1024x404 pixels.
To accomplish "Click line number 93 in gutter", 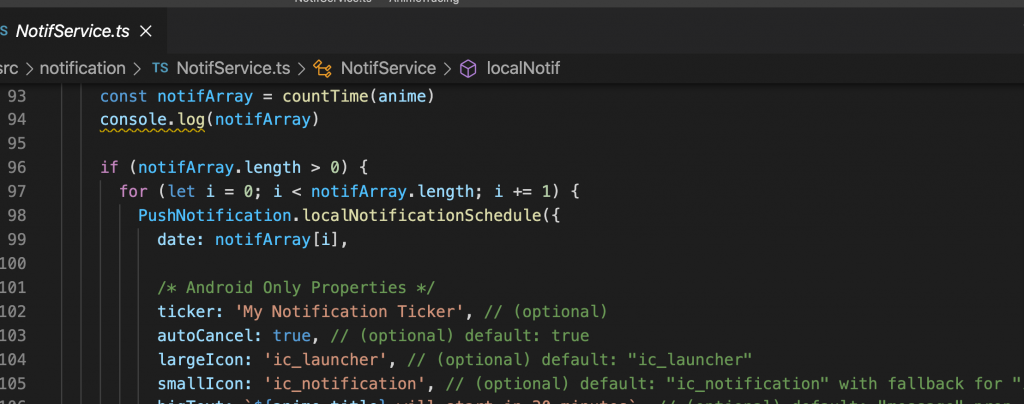I will pos(16,97).
